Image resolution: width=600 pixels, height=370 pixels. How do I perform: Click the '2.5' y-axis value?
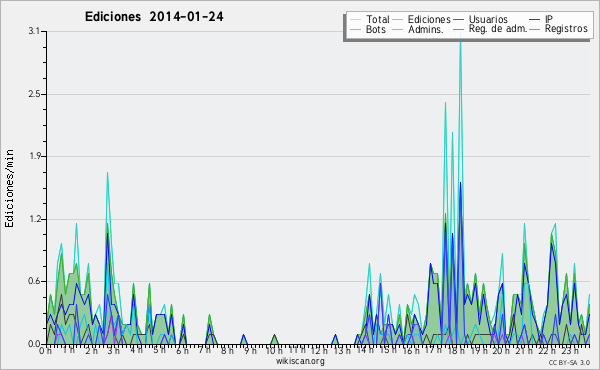34,94
